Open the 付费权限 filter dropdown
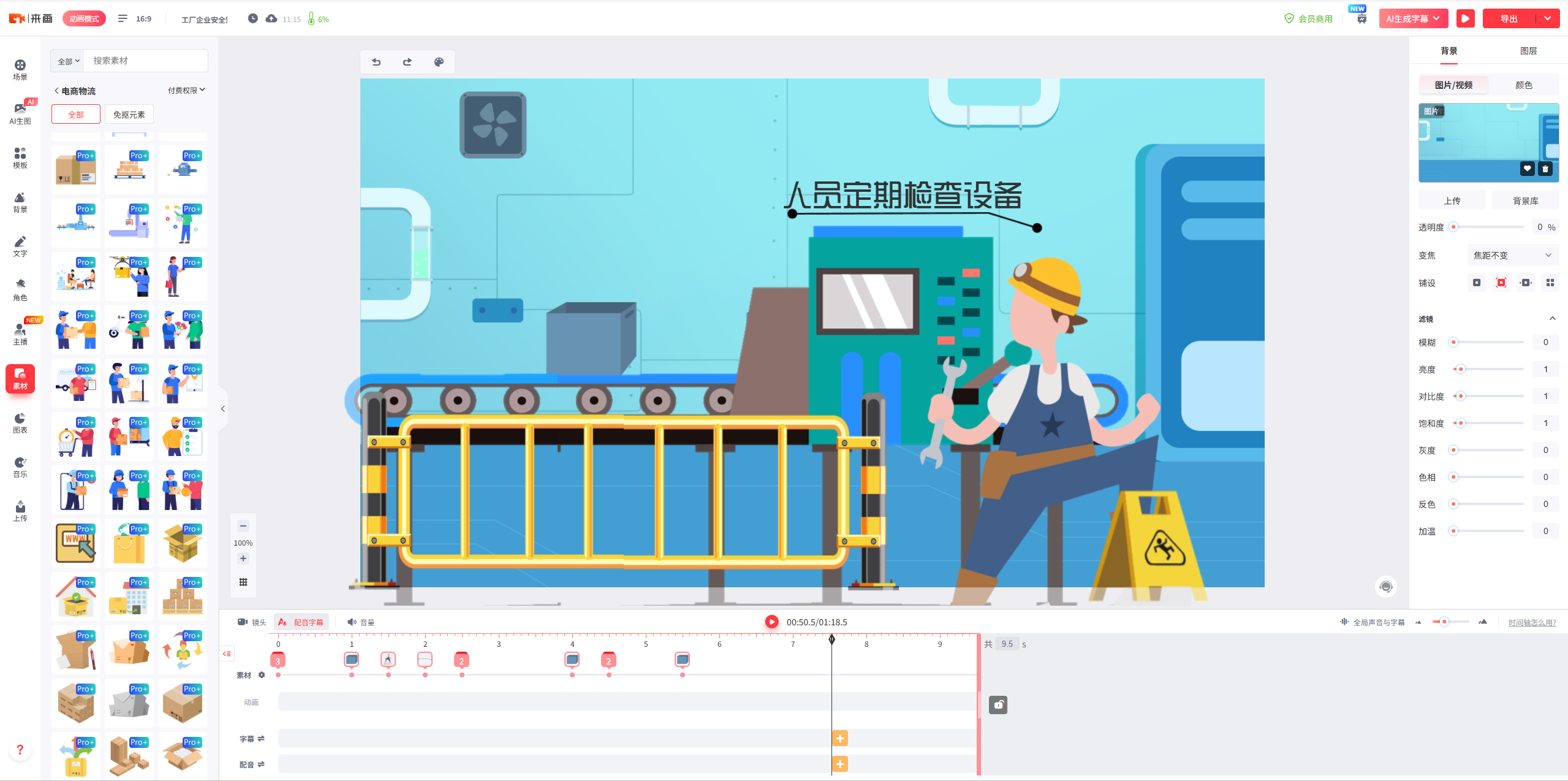 coord(186,90)
